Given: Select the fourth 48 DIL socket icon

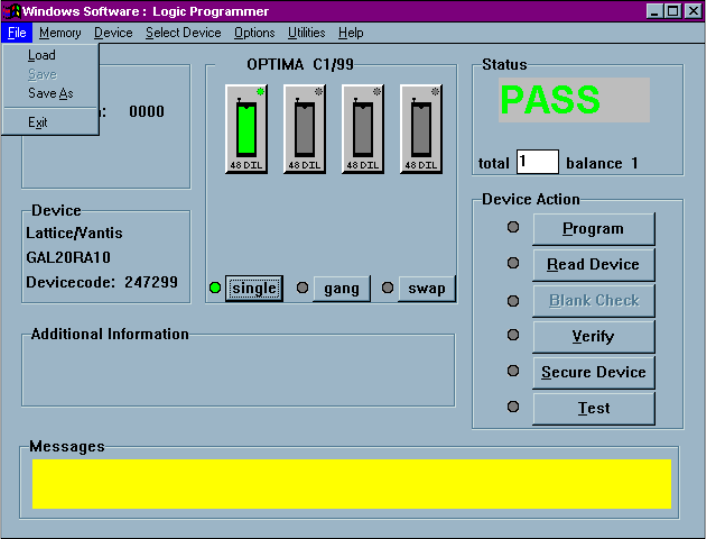Looking at the screenshot, I should click(421, 129).
